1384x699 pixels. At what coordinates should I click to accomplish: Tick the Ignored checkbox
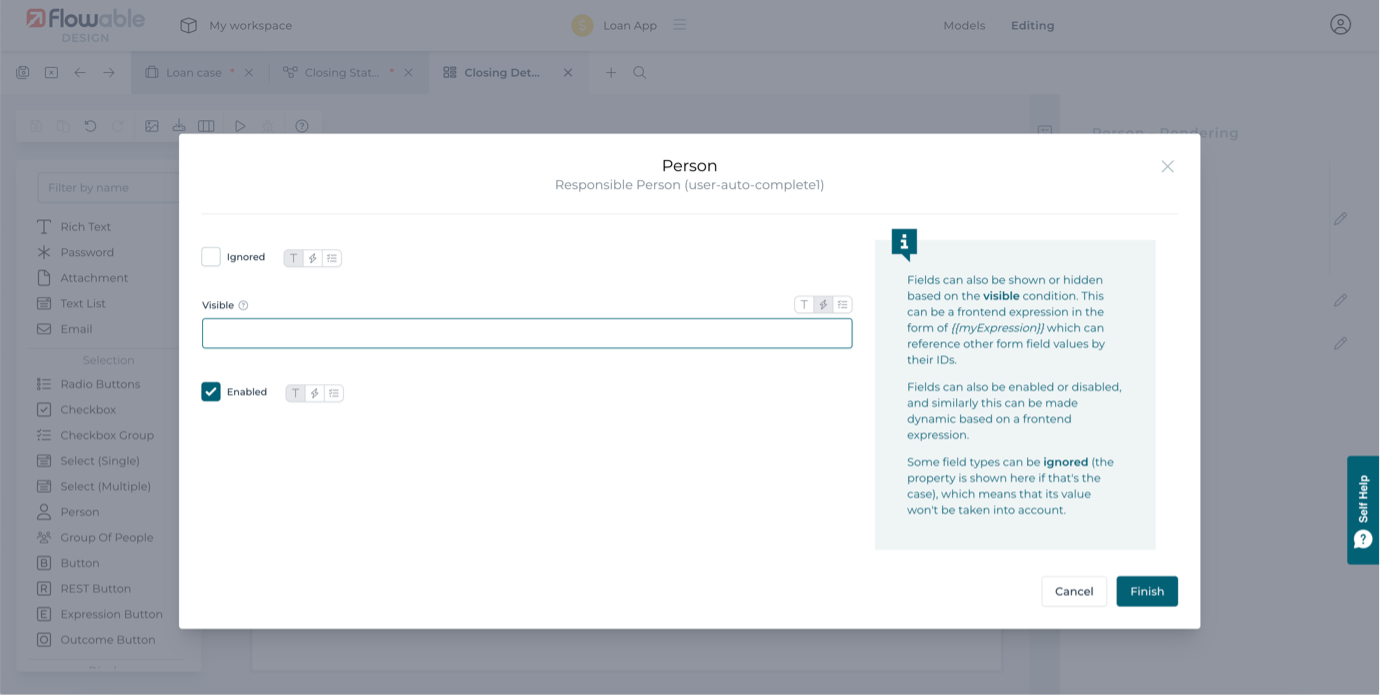pos(211,257)
